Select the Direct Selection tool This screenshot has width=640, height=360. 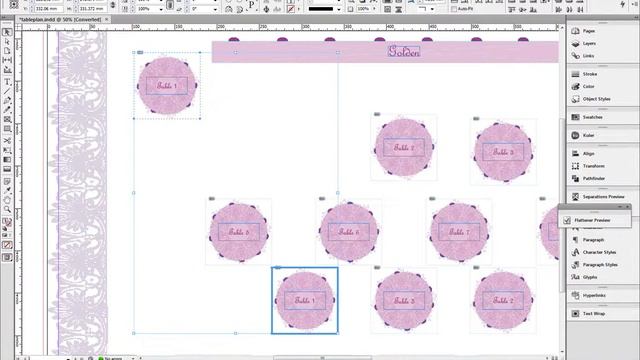(7, 42)
